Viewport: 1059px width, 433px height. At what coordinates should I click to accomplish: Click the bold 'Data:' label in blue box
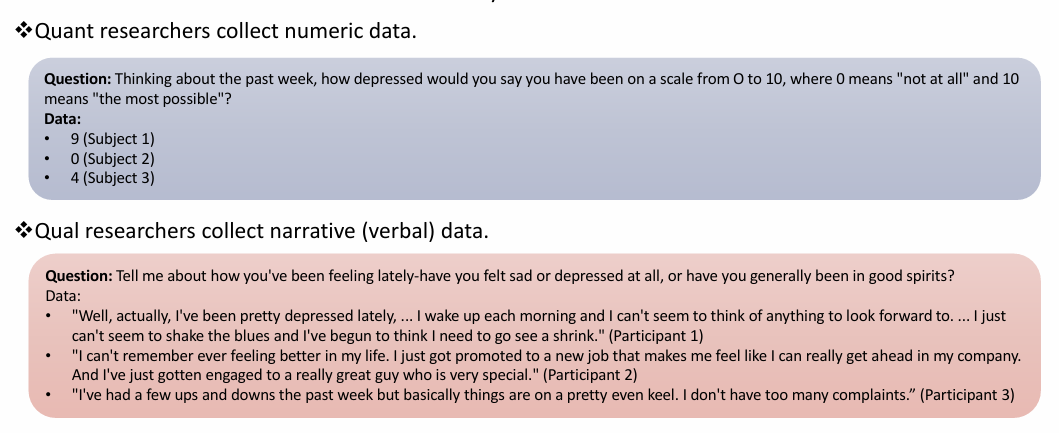(x=64, y=119)
